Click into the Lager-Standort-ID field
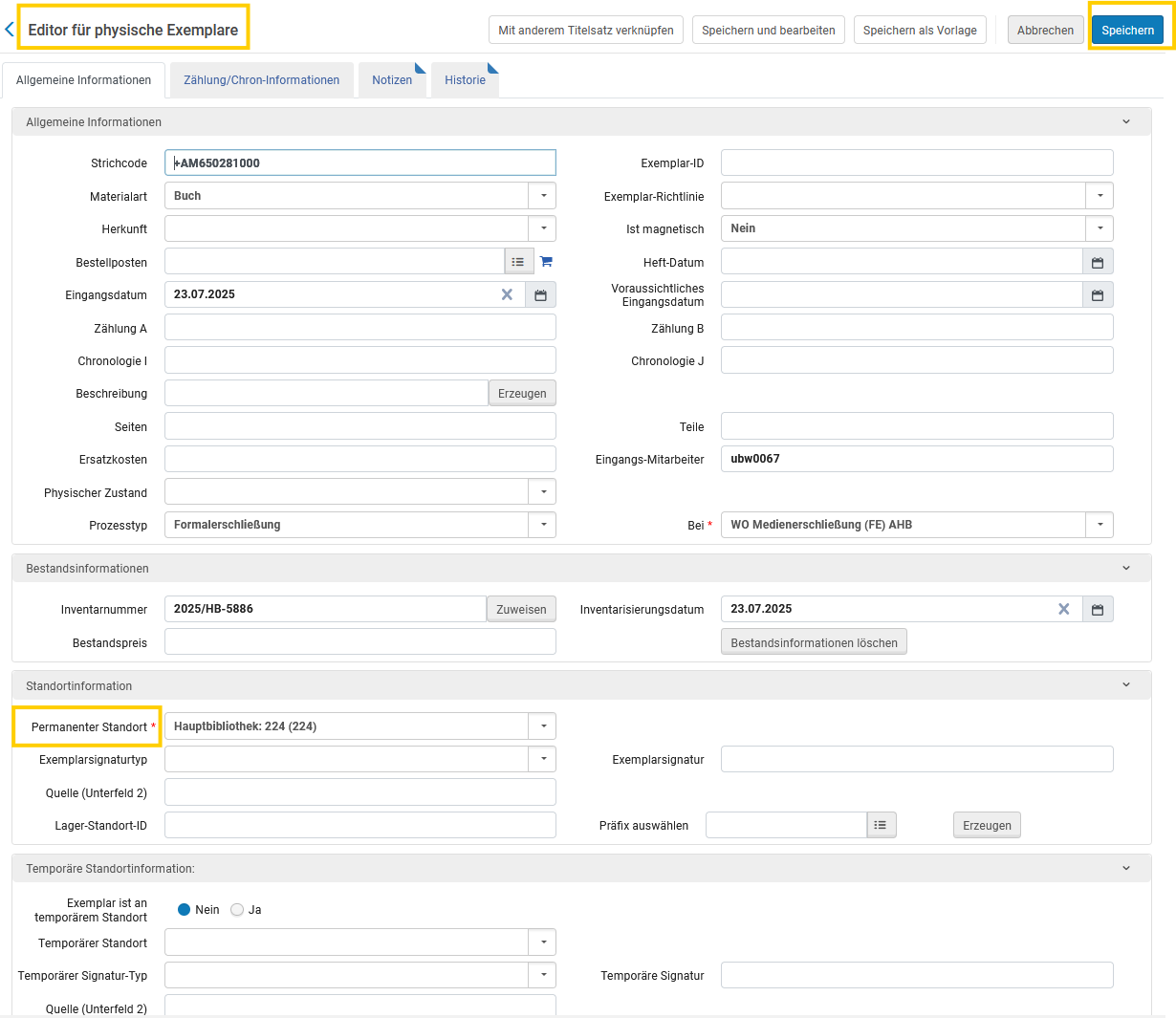This screenshot has width=1176, height=1018. (359, 825)
